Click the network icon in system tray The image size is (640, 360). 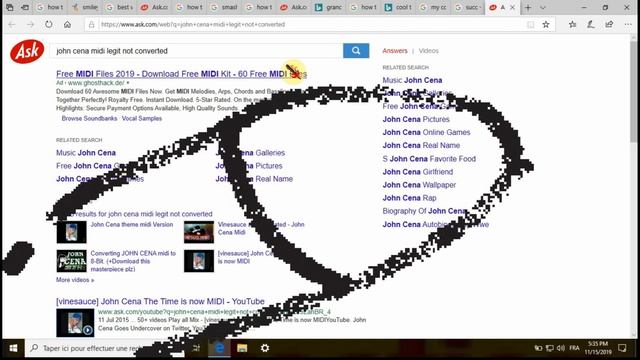(x=550, y=348)
